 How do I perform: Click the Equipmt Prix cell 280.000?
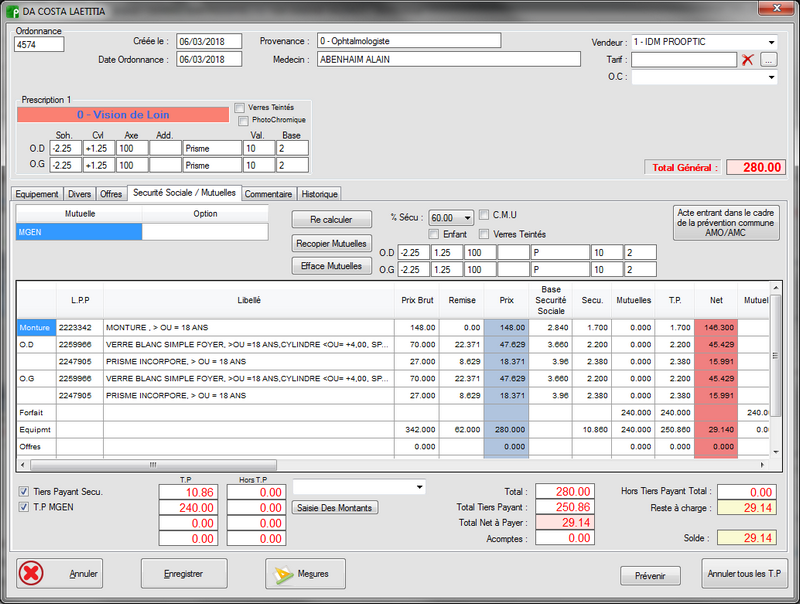point(506,430)
